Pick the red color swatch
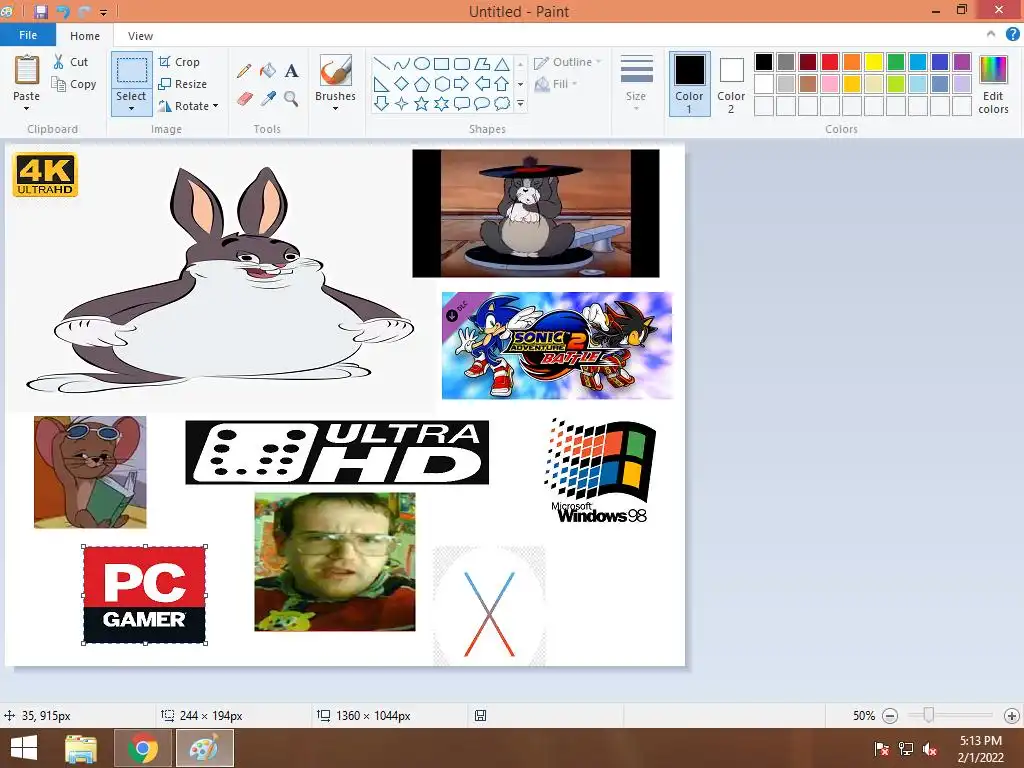 [830, 62]
